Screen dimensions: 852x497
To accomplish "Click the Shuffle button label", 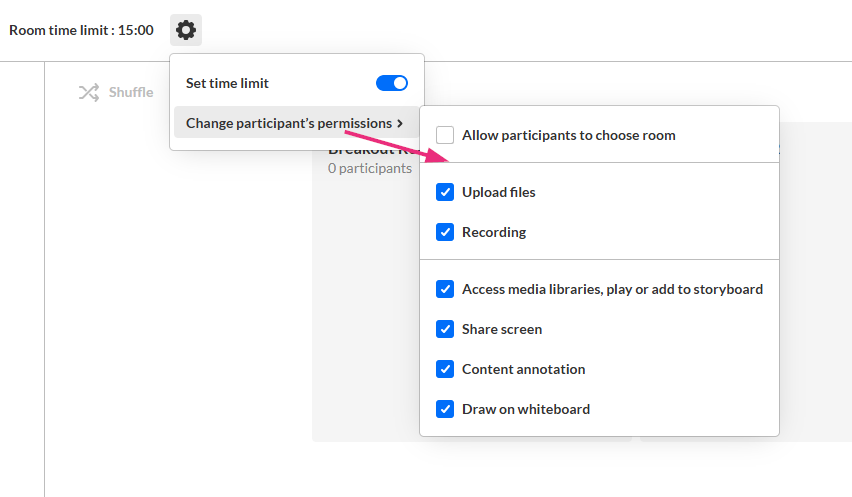I will click(x=131, y=93).
